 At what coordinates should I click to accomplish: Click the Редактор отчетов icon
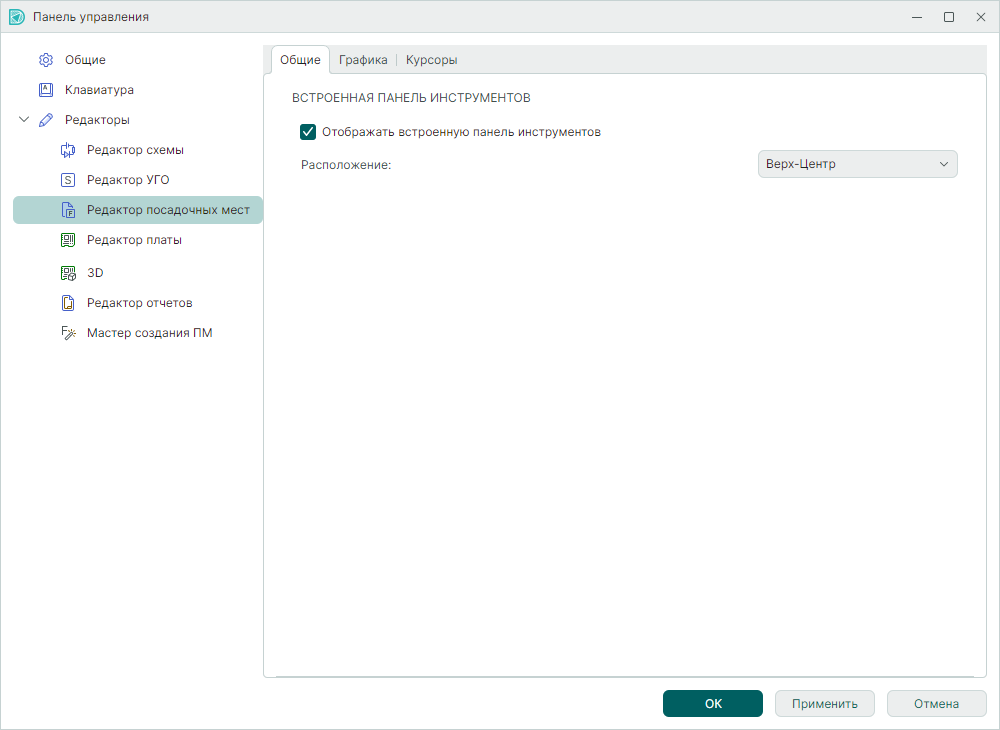pos(68,303)
